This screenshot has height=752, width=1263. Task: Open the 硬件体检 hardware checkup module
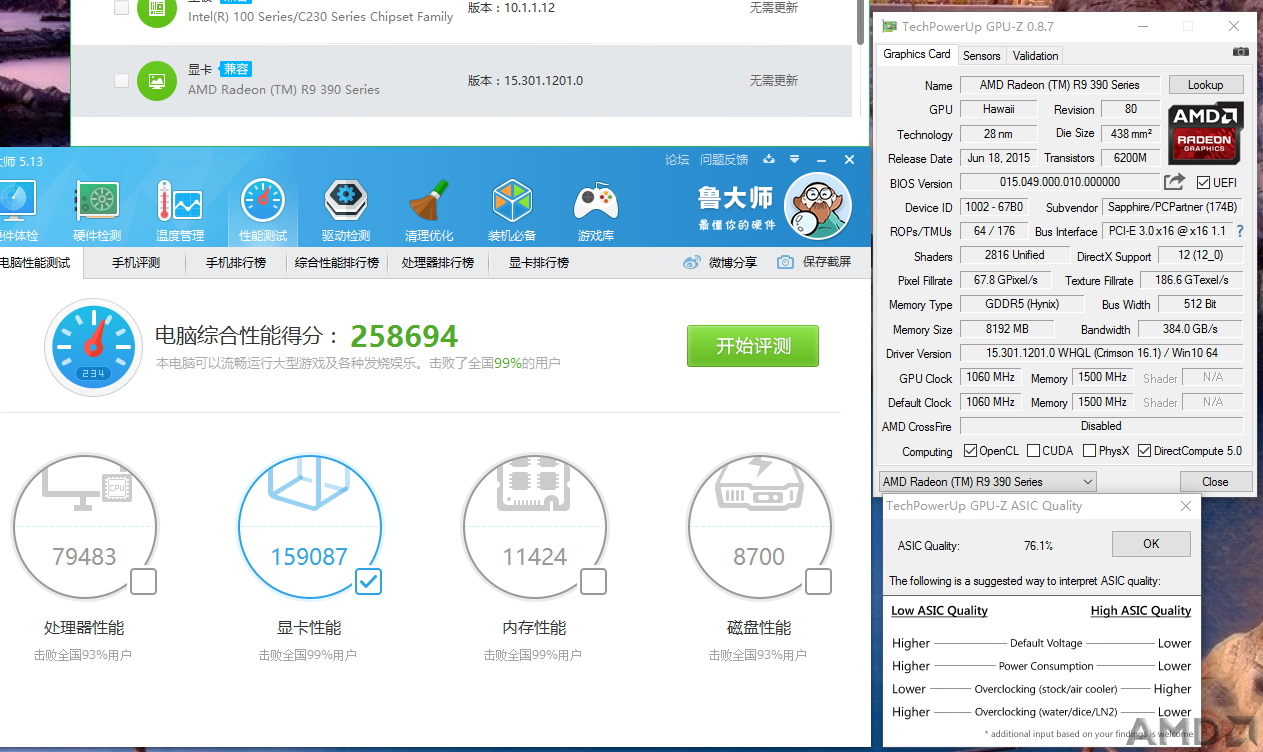pyautogui.click(x=18, y=211)
